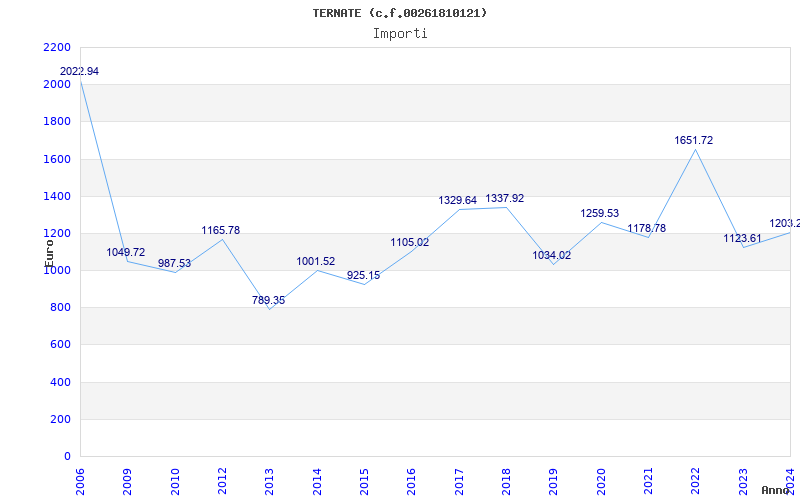Click y-axis value 0
The image size is (800, 500).
click(x=67, y=457)
